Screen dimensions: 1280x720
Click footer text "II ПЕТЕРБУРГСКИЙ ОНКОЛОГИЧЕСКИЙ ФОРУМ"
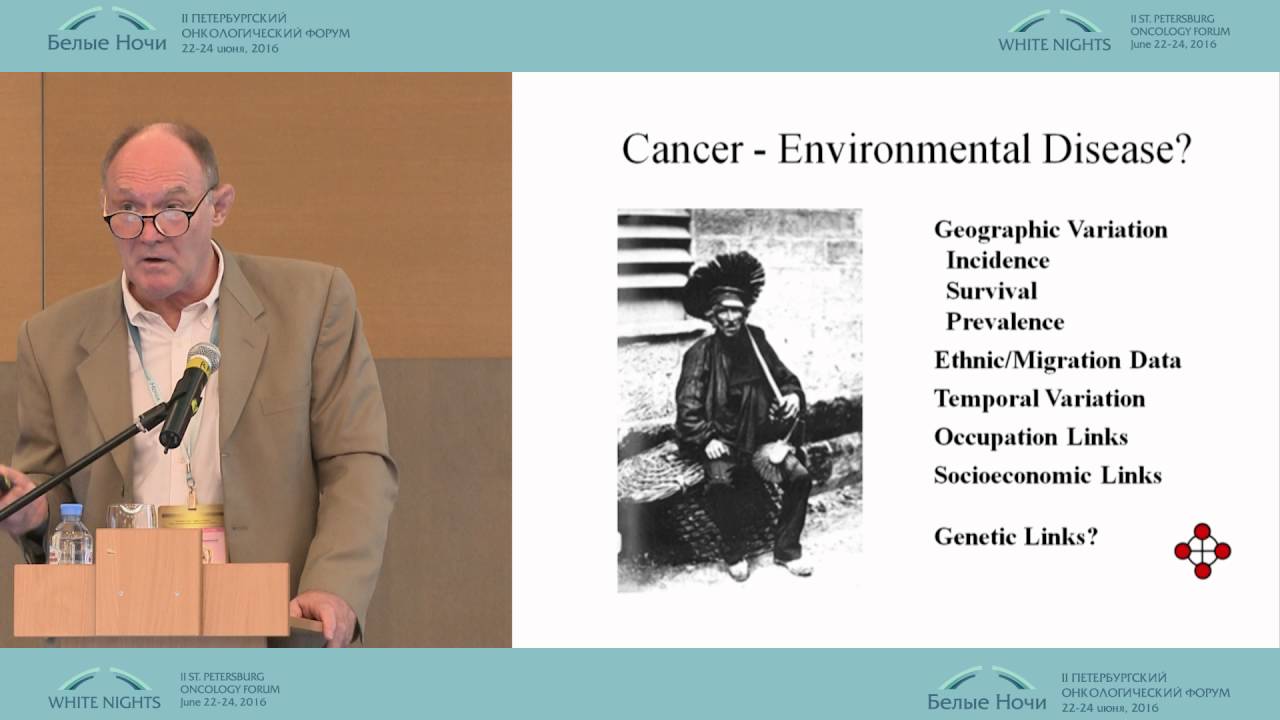[x=1145, y=684]
